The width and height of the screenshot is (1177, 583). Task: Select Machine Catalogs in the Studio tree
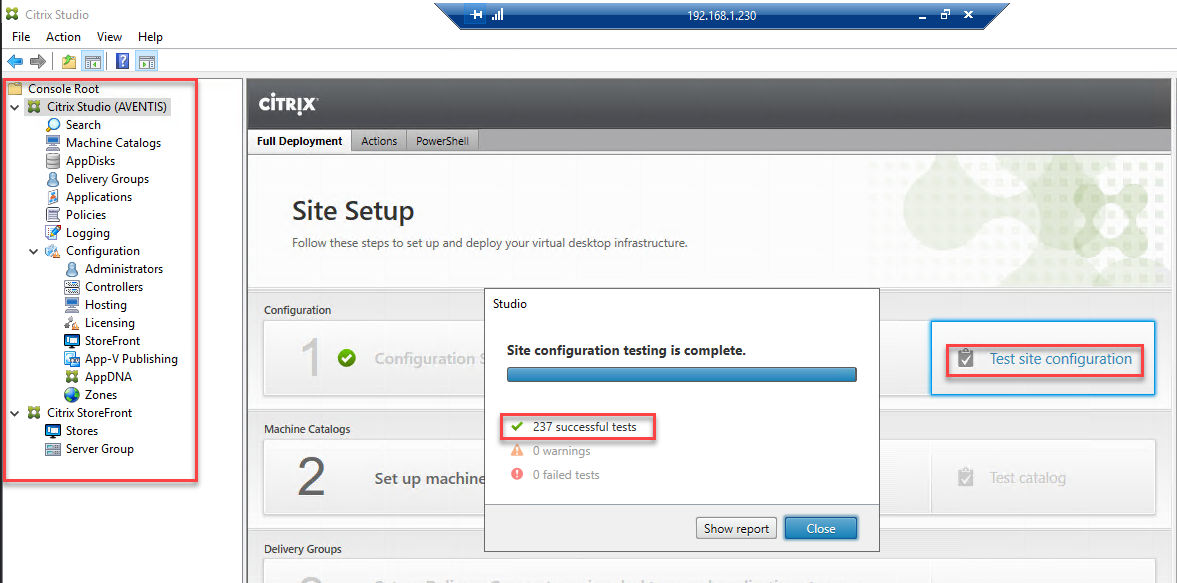click(112, 142)
